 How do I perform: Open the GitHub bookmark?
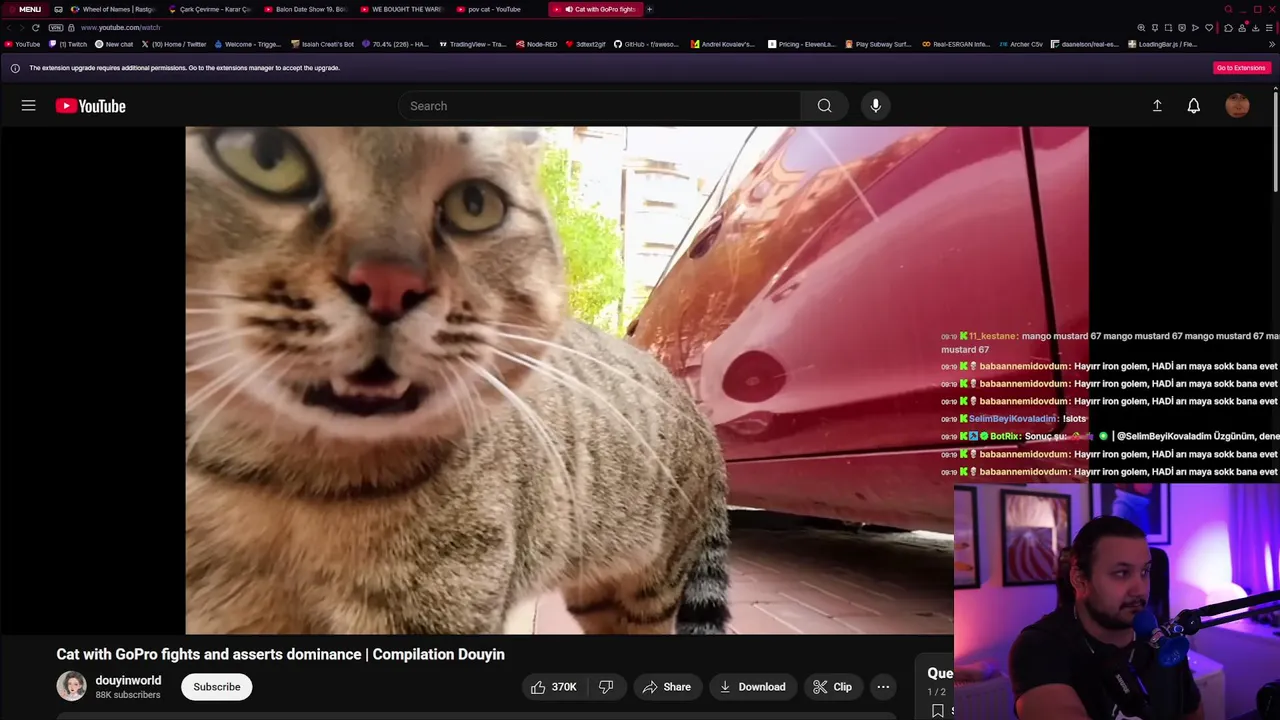tap(648, 44)
